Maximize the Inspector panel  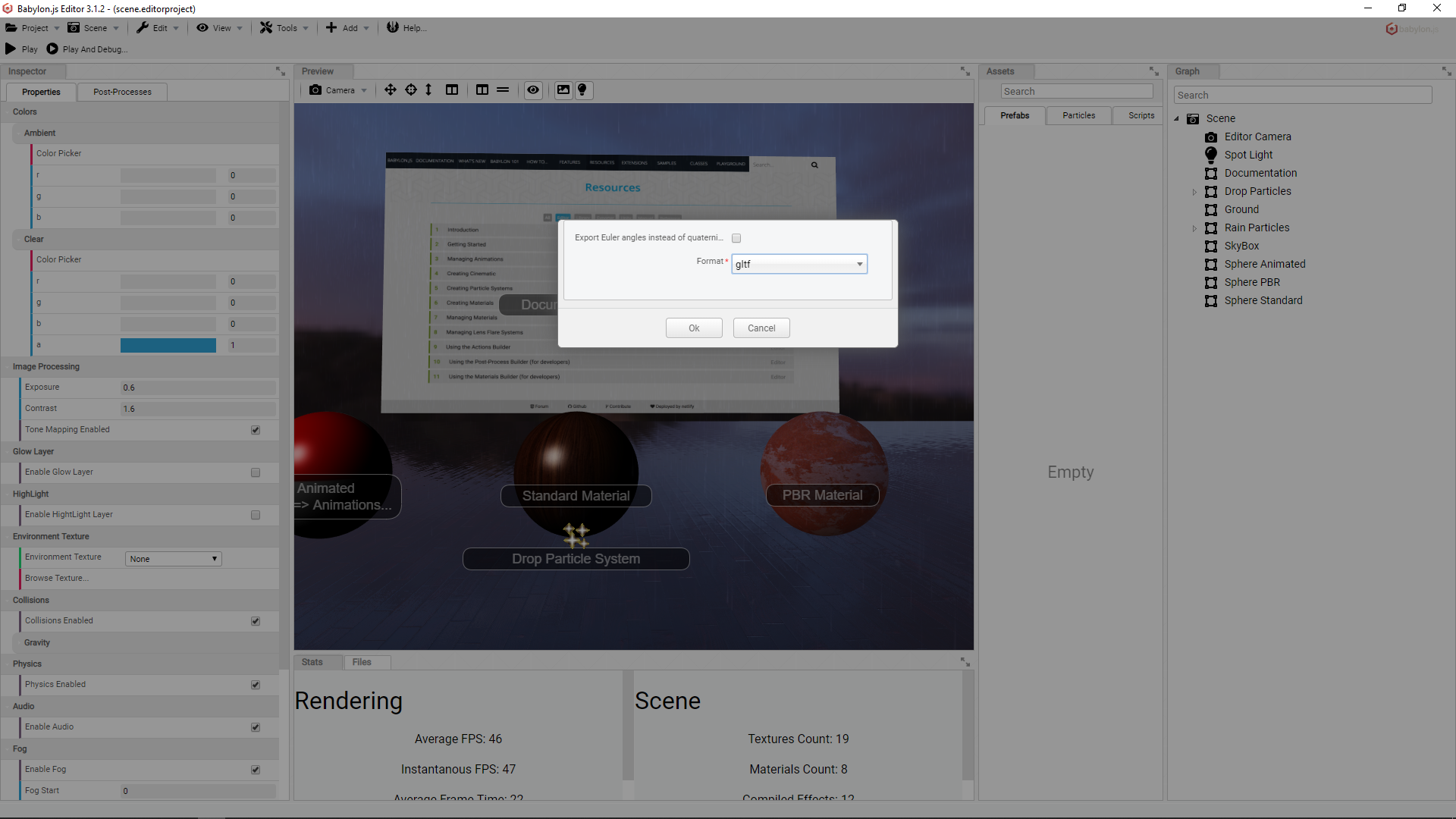tap(281, 71)
